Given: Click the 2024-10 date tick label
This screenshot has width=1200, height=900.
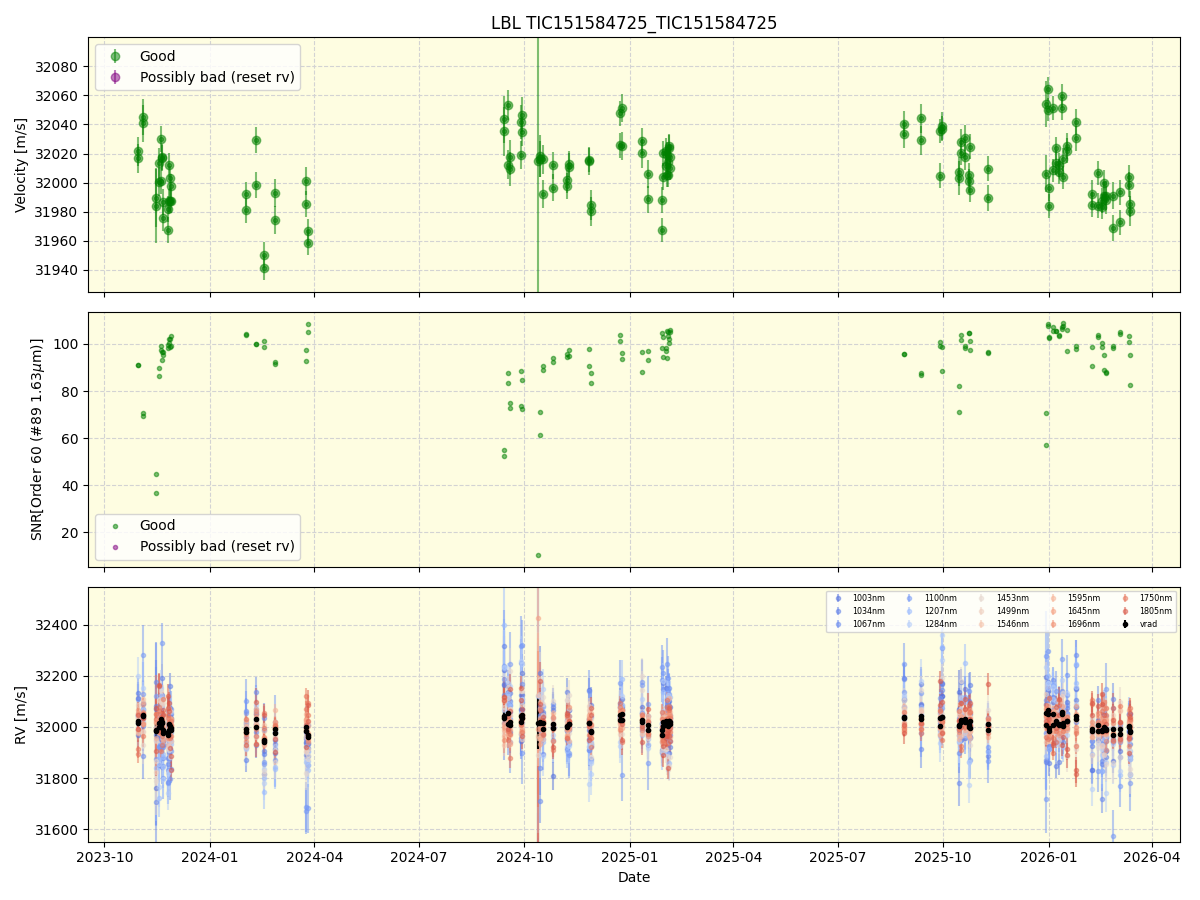Looking at the screenshot, I should pos(524,857).
